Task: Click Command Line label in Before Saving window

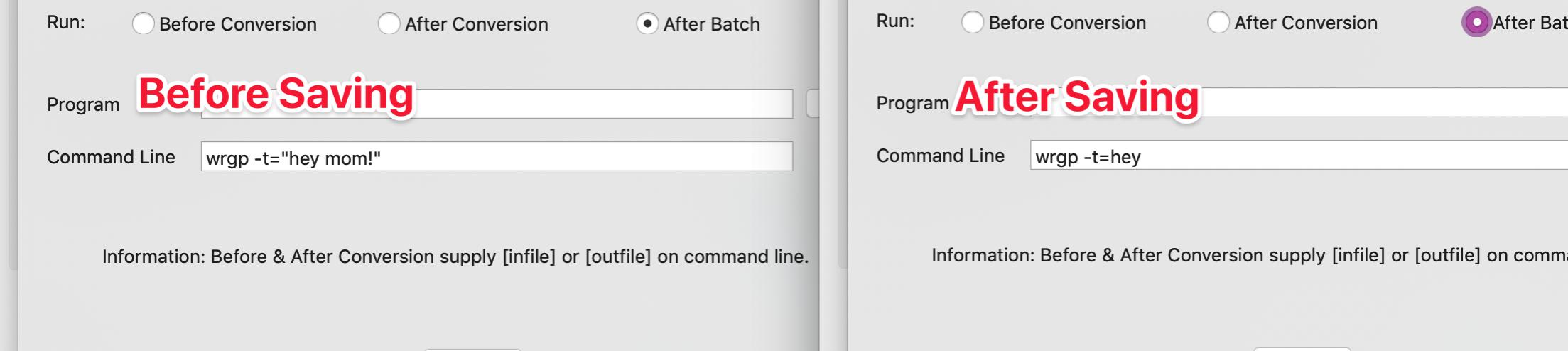Action: click(x=111, y=157)
